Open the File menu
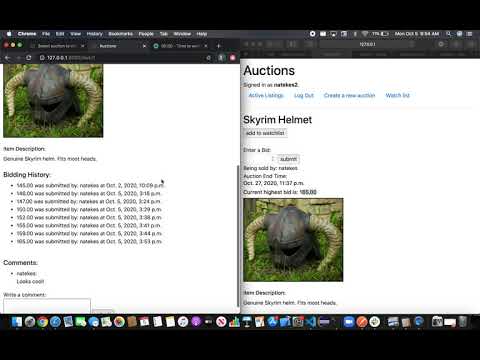This screenshot has height=360, width=480. coord(46,34)
